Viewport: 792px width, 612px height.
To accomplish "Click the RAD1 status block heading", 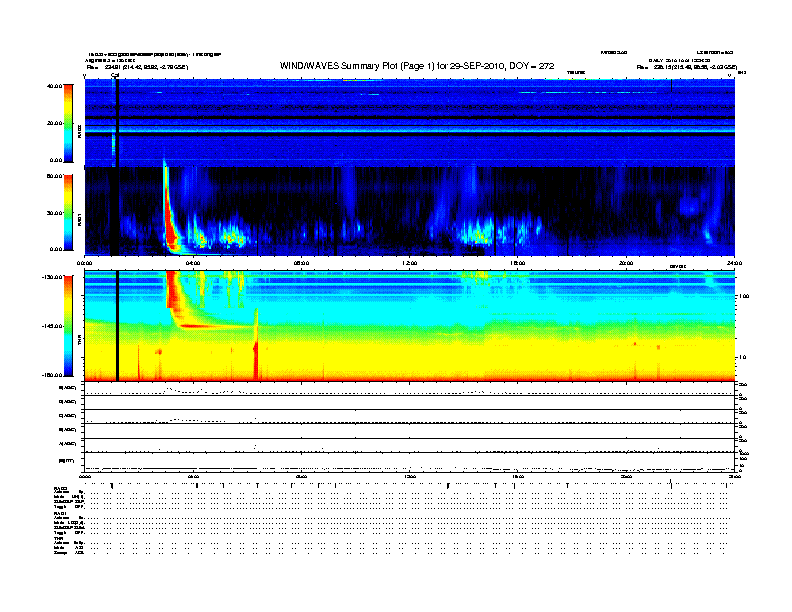I will tap(61, 514).
